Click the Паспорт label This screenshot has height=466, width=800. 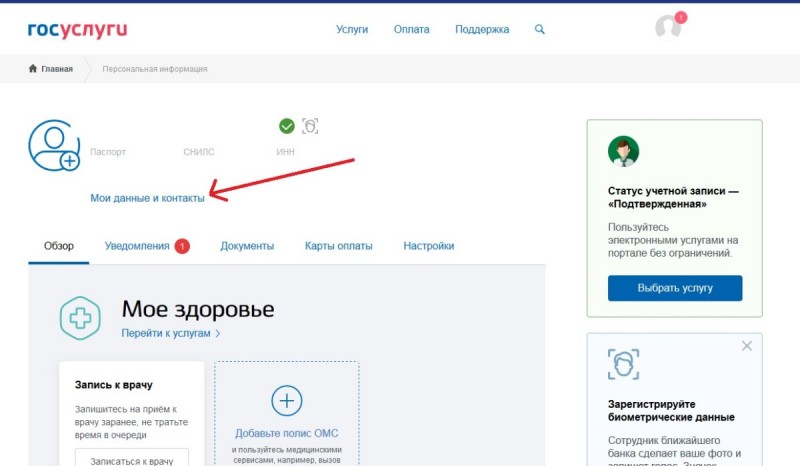[108, 152]
